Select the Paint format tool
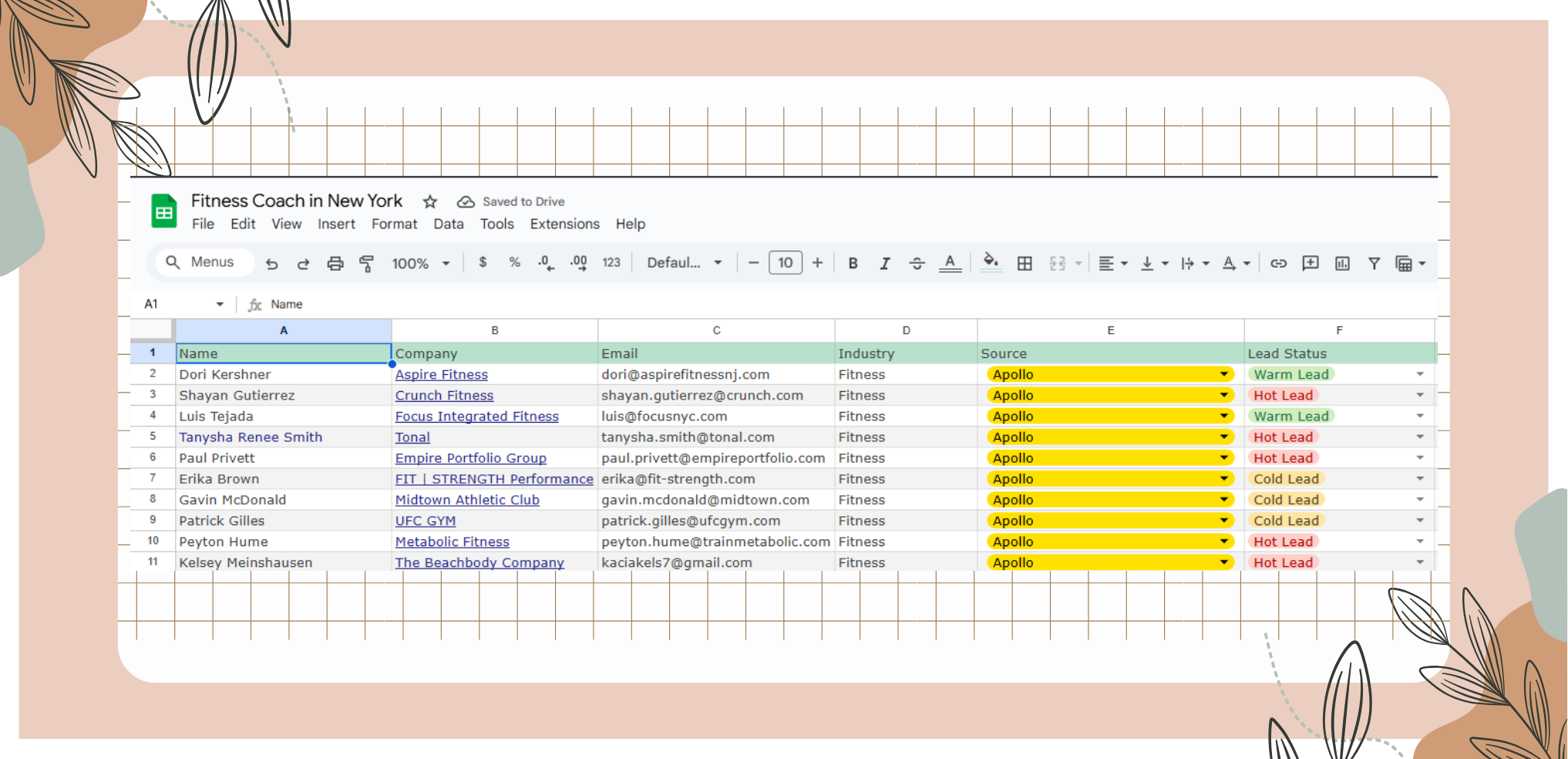Image resolution: width=1568 pixels, height=759 pixels. click(367, 264)
